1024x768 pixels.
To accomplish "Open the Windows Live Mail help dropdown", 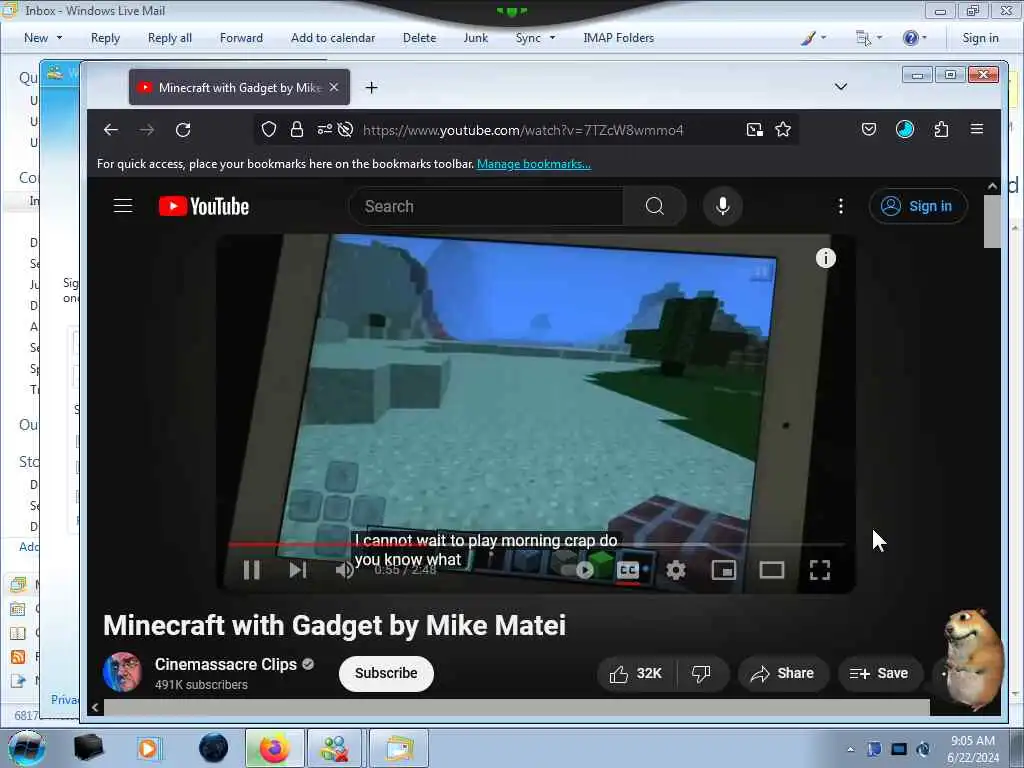I will click(x=914, y=38).
